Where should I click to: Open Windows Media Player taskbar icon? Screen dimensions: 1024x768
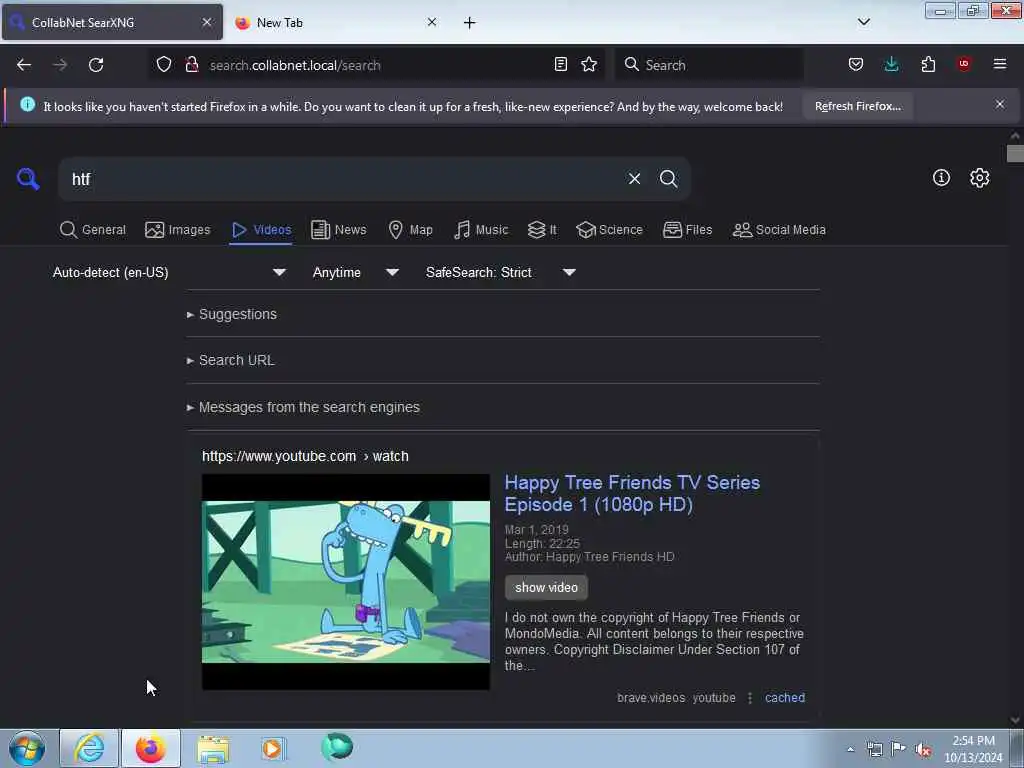pos(273,748)
